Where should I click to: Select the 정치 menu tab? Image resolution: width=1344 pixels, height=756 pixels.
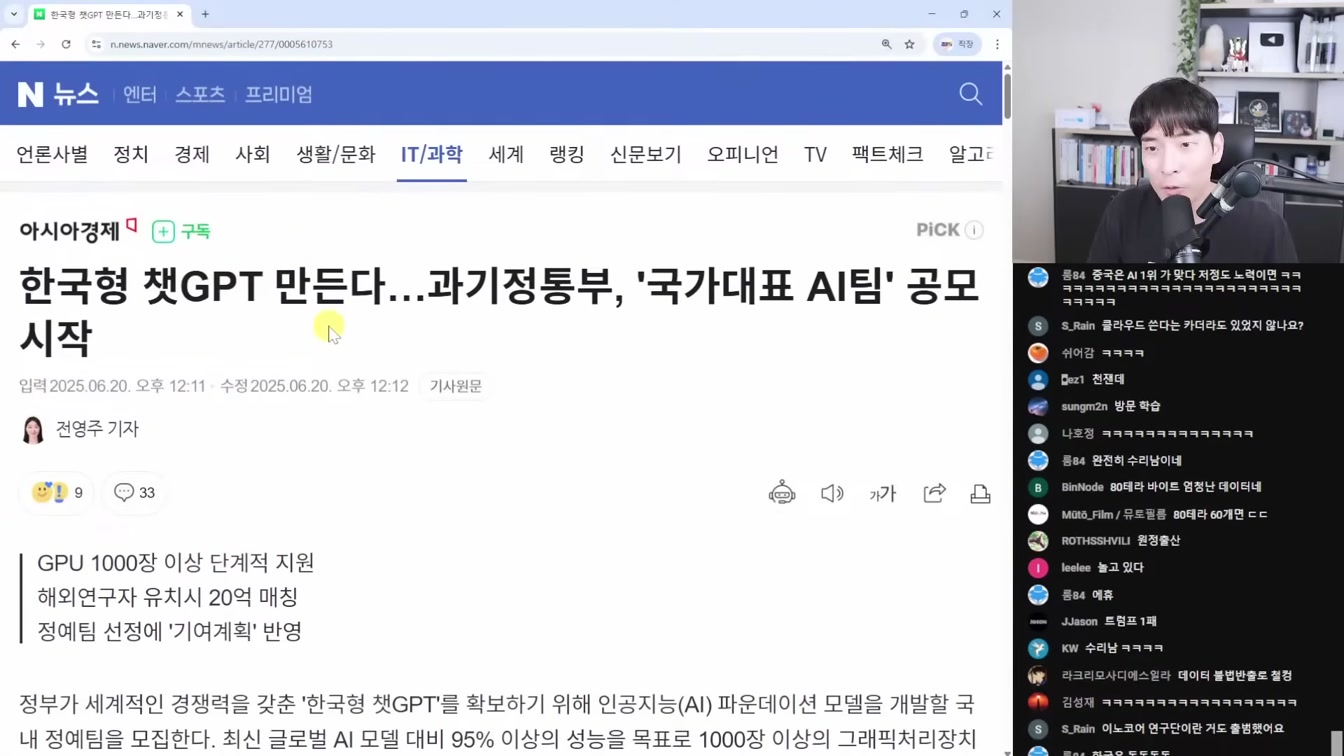131,154
